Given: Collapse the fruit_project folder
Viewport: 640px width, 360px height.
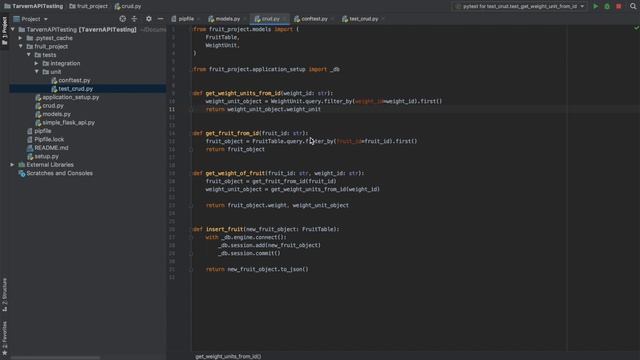Looking at the screenshot, I should point(20,46).
